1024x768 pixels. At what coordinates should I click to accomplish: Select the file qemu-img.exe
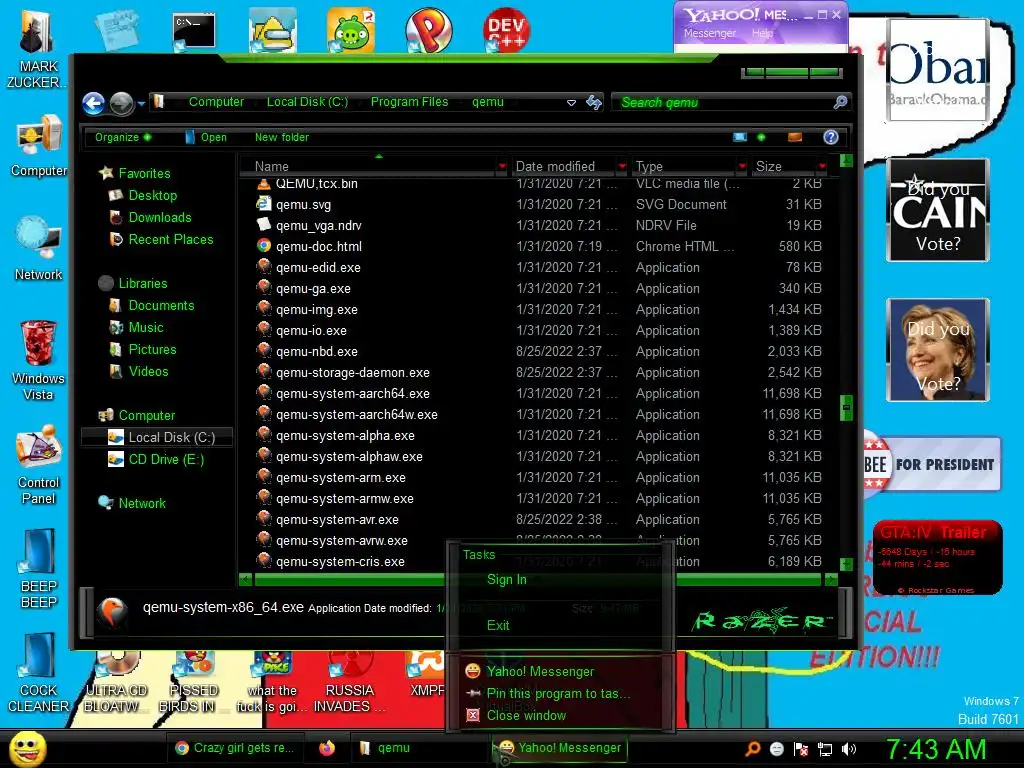pos(316,310)
